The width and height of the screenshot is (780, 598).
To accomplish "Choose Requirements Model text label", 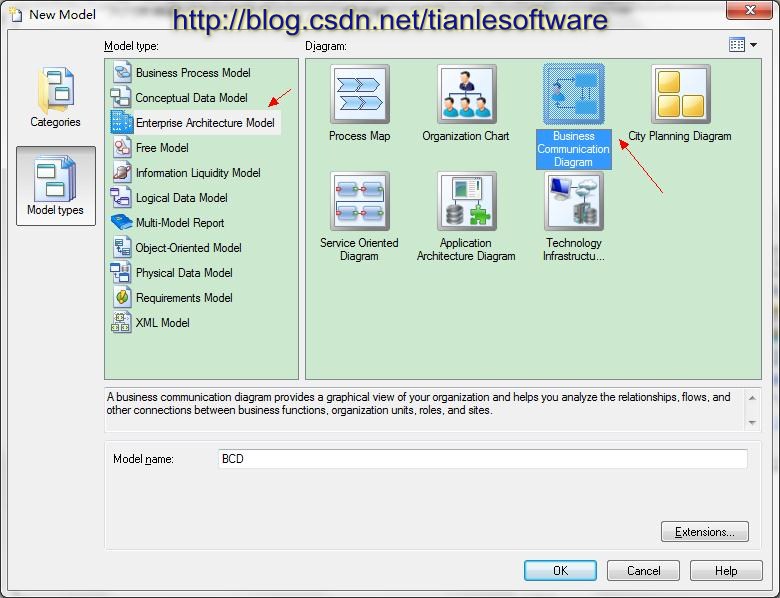I will click(184, 298).
